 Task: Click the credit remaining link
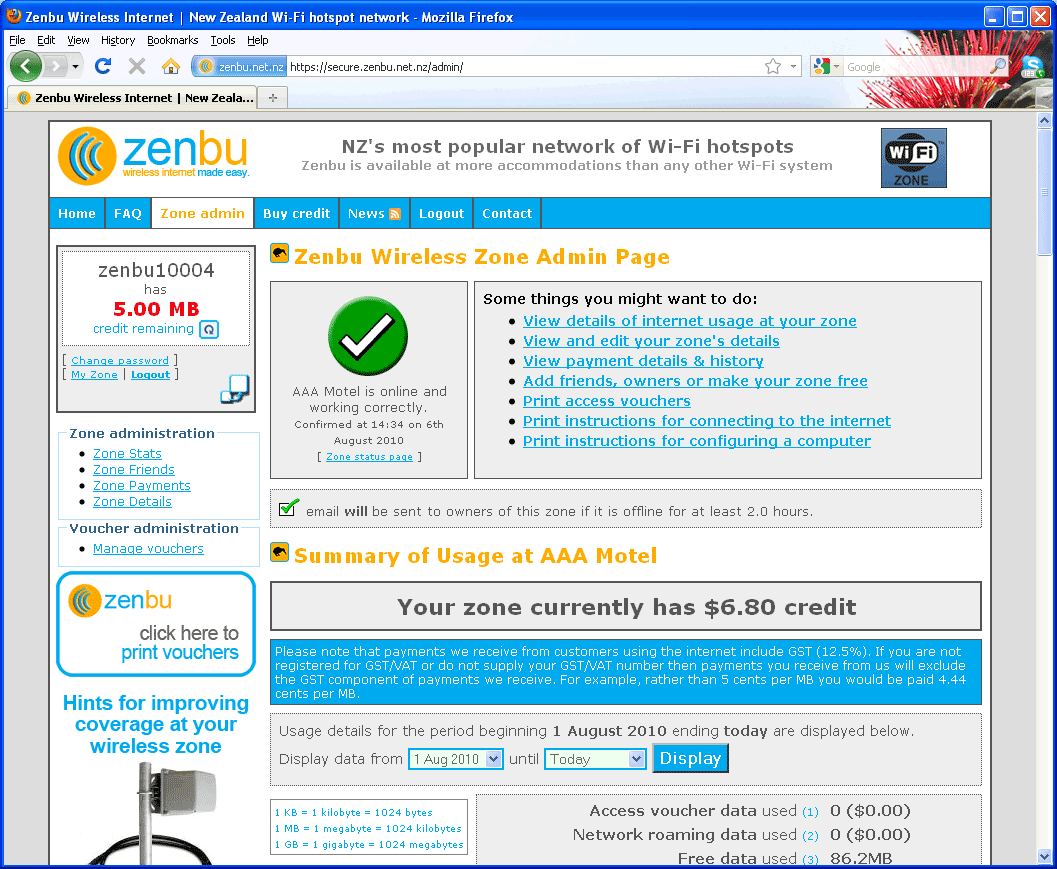[x=143, y=328]
